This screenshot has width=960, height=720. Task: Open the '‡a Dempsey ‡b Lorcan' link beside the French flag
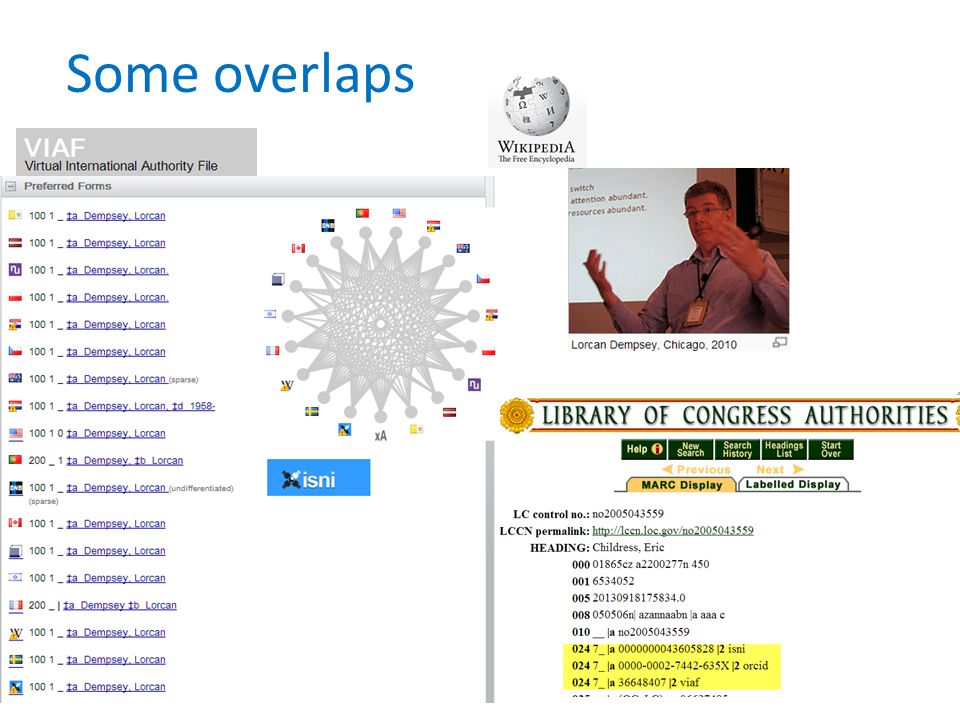[120, 605]
